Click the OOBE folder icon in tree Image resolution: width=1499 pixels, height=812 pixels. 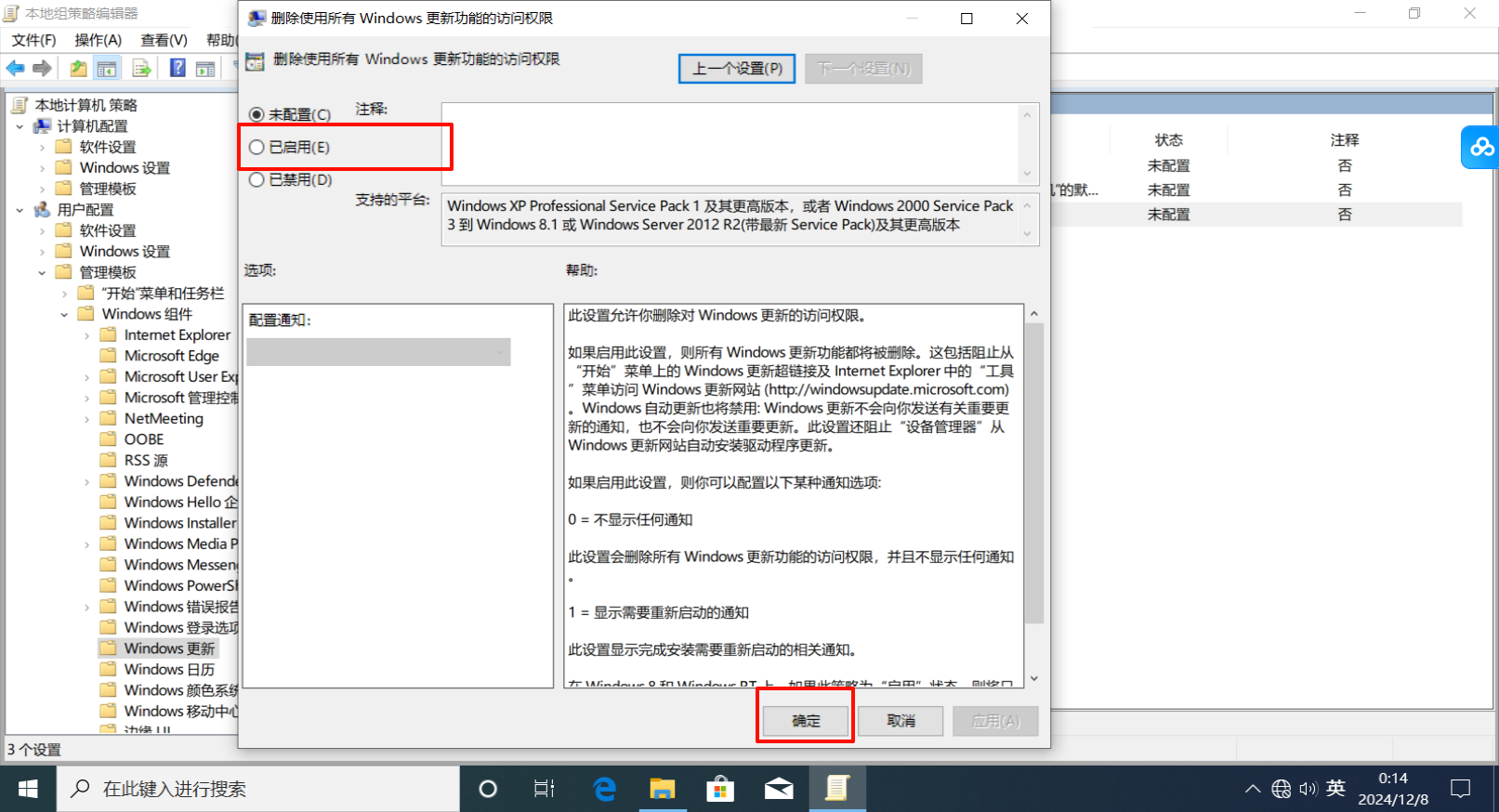pyautogui.click(x=109, y=439)
